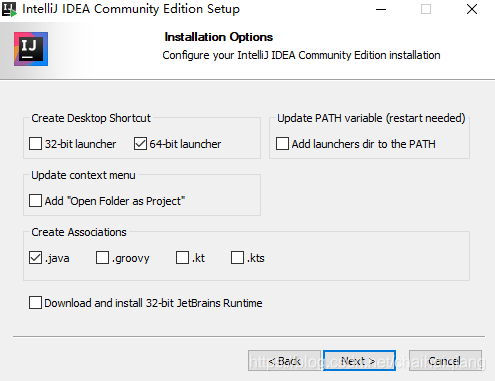Click the setup icon in title bar
Screen dimensions: 495x381
click(9, 9)
